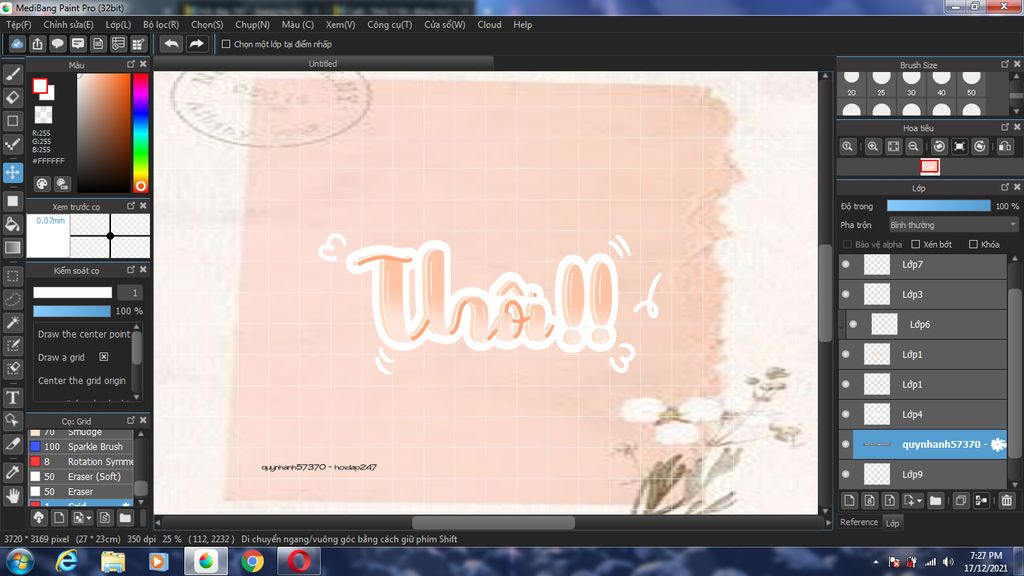Click the Navigator fit-to-screen icon
This screenshot has height=576, width=1024.
(893, 146)
